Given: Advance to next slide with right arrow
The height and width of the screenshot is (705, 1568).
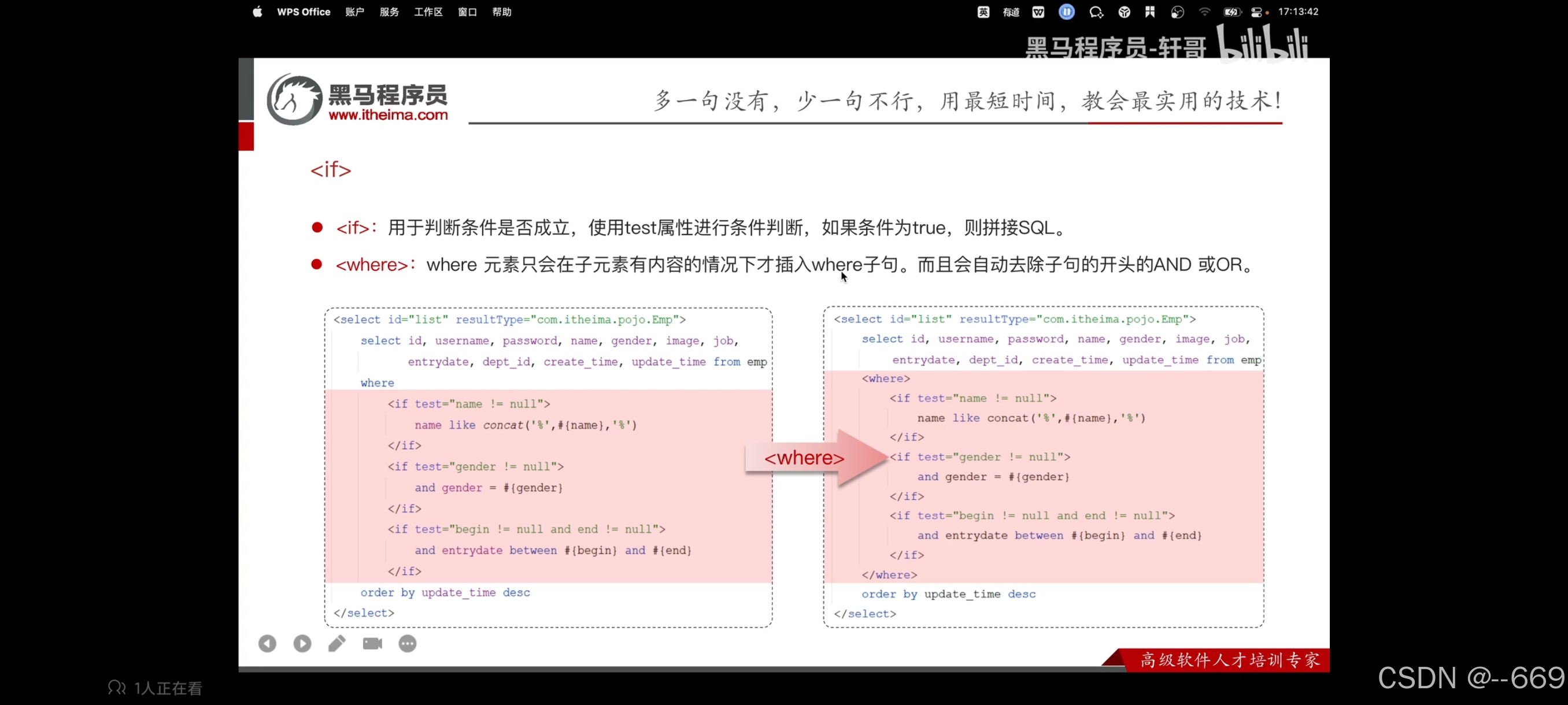Looking at the screenshot, I should (x=302, y=644).
